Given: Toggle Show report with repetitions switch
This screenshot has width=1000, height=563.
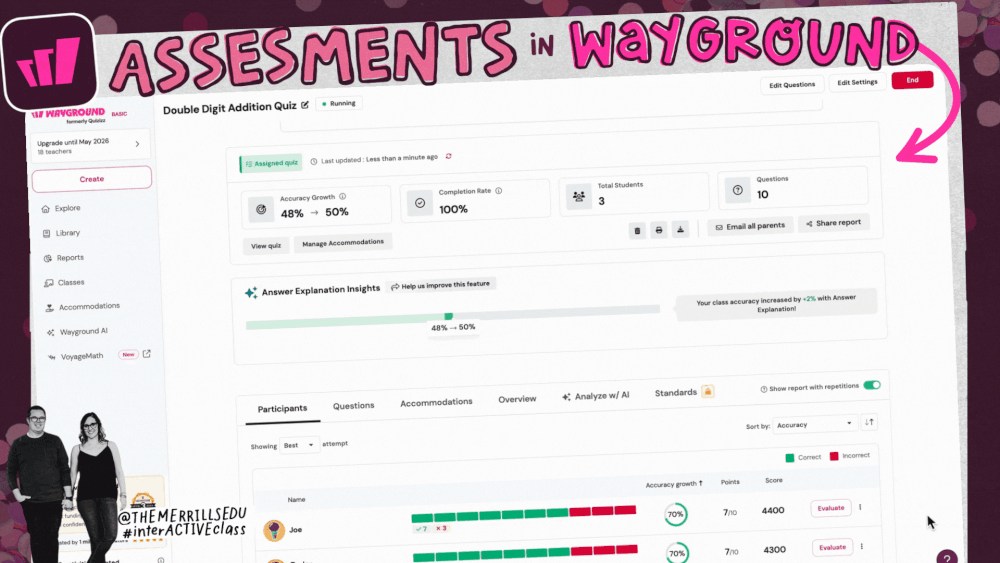Looking at the screenshot, I should click(872, 385).
